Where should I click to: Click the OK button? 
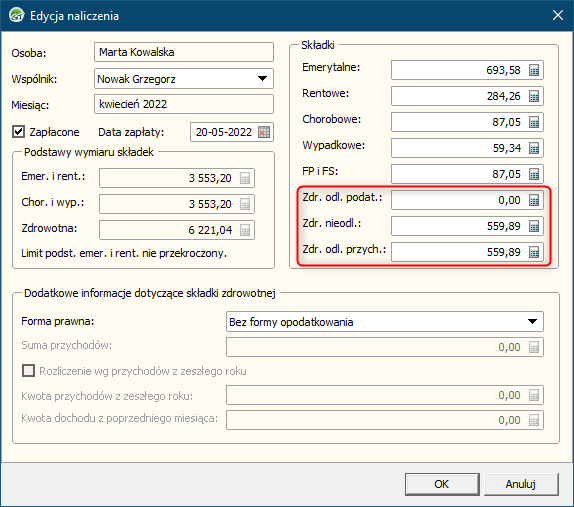click(x=442, y=484)
